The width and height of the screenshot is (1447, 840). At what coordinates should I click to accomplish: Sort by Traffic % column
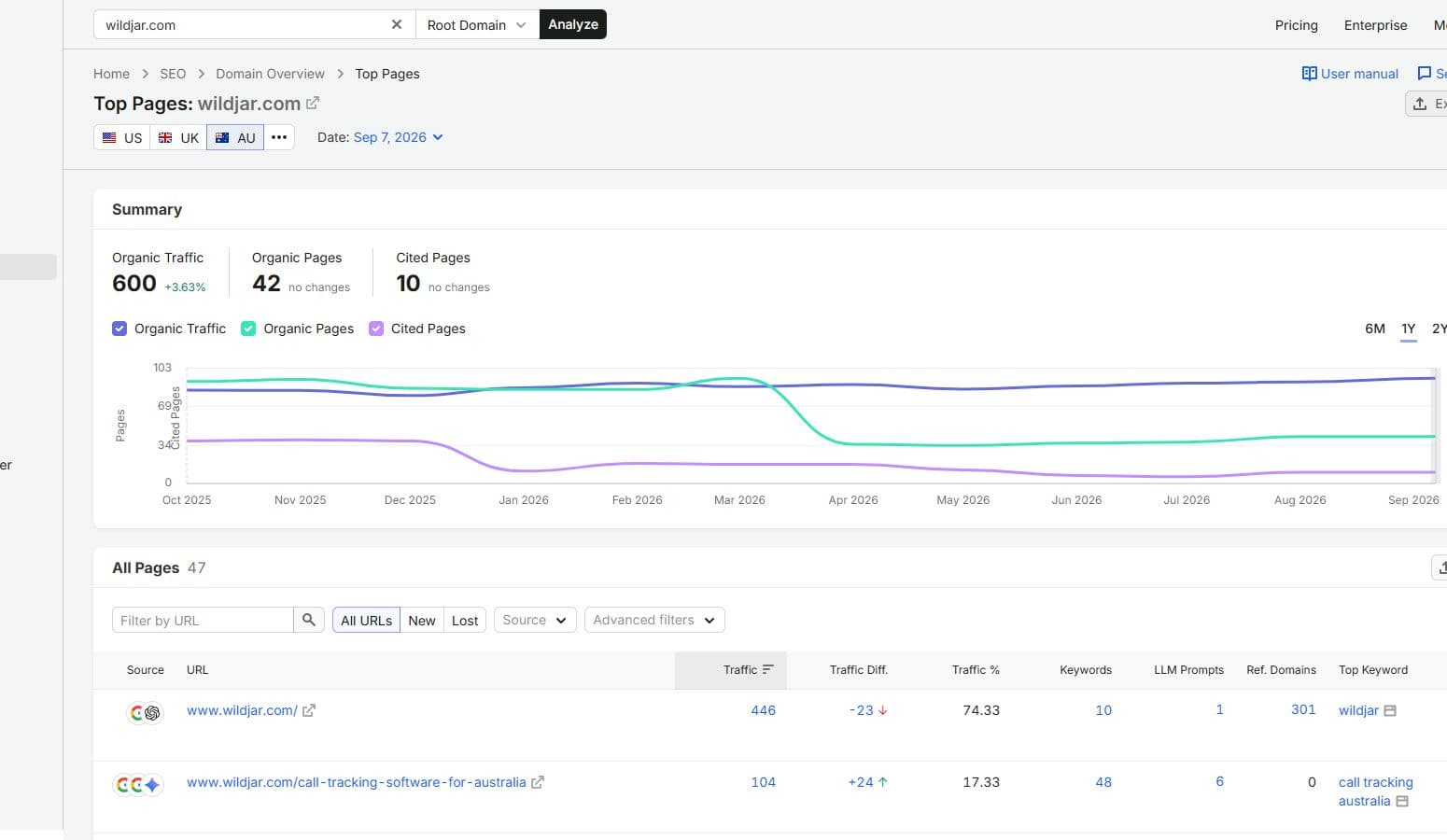tap(976, 670)
